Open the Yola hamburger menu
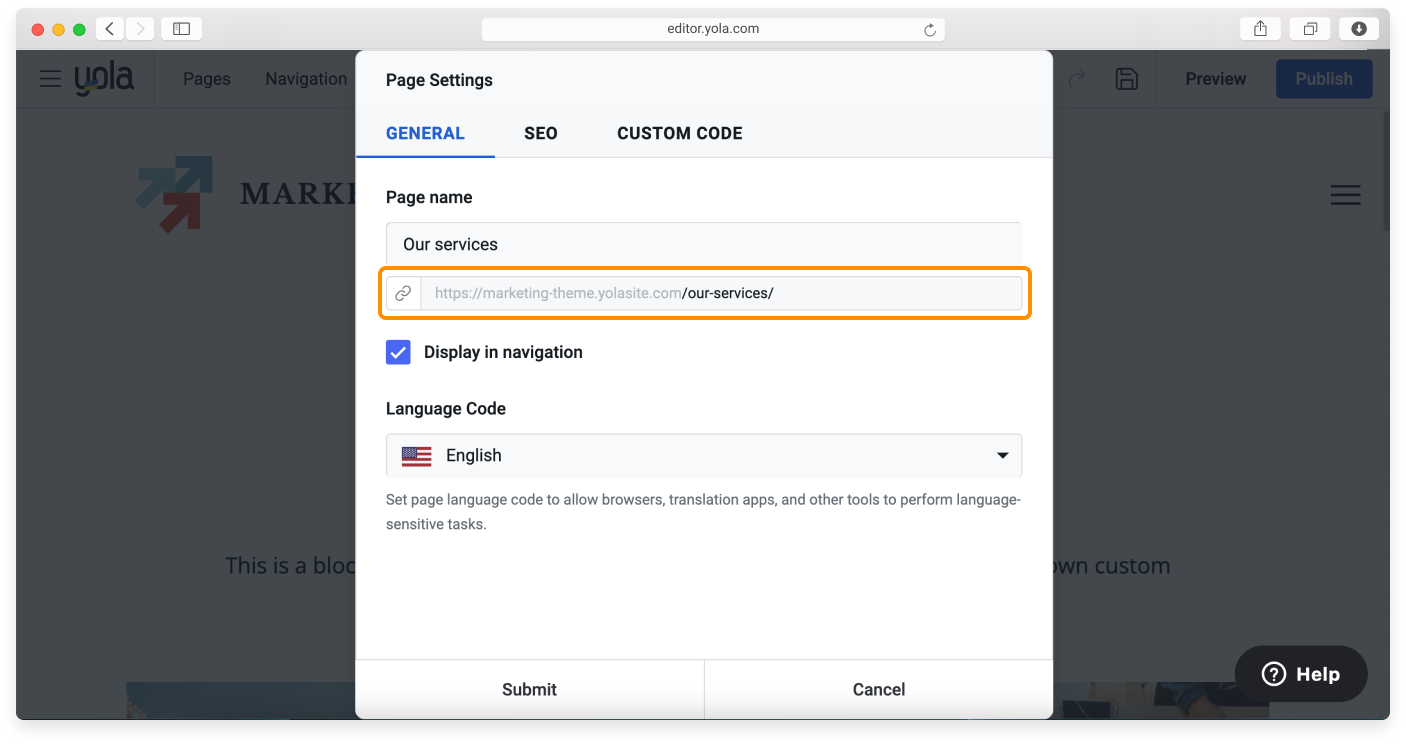Viewport: 1406px width, 744px height. pyautogui.click(x=50, y=78)
